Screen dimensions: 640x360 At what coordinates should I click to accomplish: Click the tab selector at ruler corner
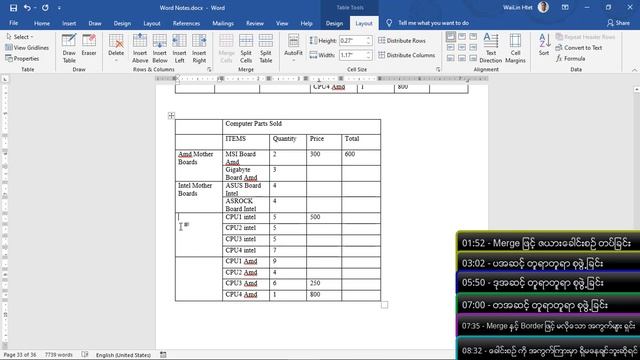click(5, 79)
